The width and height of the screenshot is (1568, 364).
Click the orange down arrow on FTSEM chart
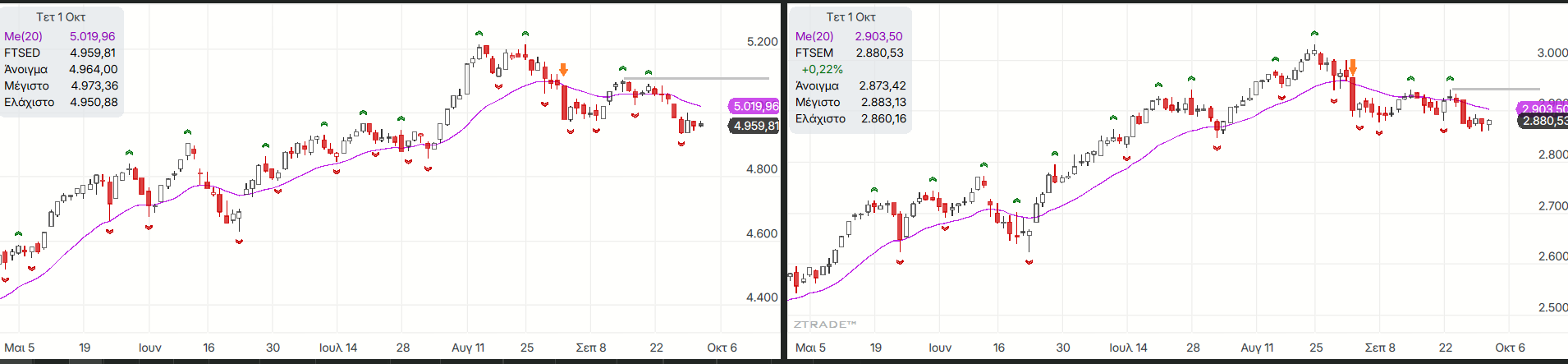pyautogui.click(x=1353, y=67)
